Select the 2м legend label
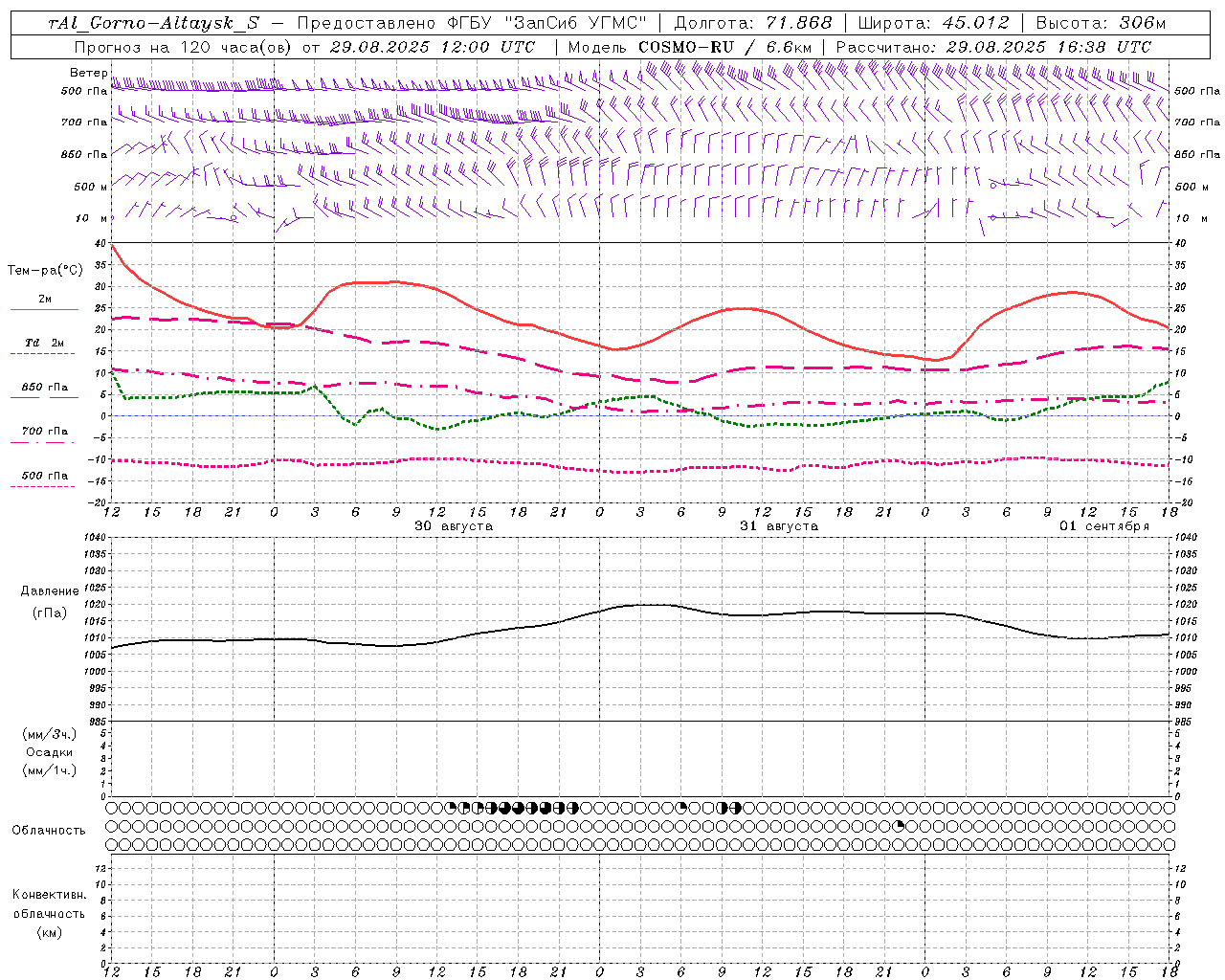 coord(45,300)
